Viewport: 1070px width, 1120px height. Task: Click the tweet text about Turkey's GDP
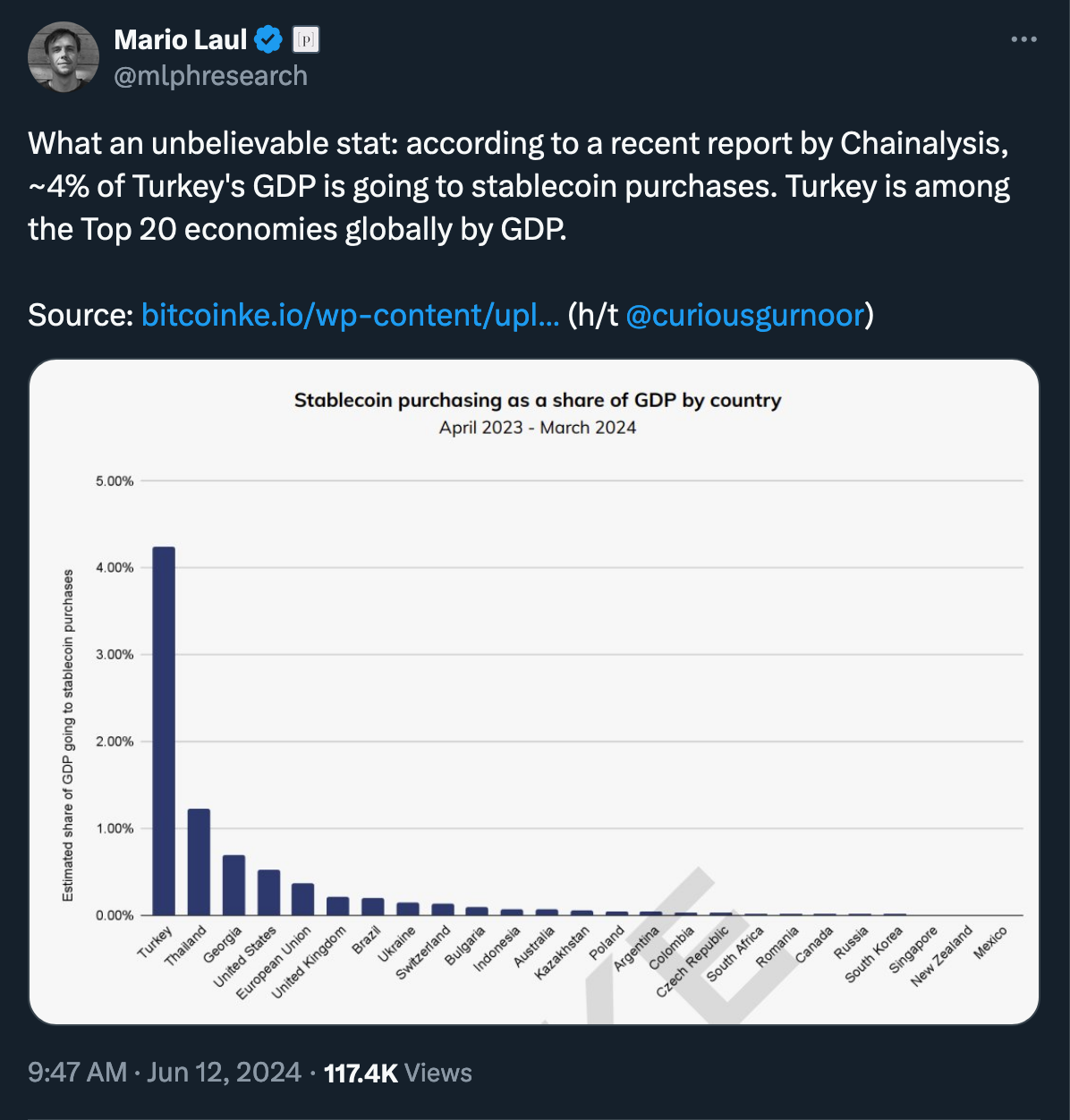[x=519, y=186]
